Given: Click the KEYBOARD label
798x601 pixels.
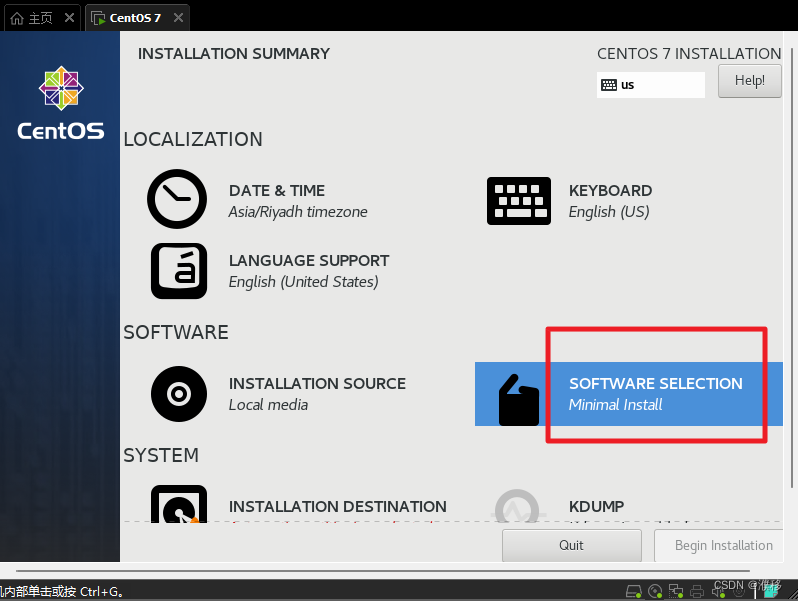Looking at the screenshot, I should pyautogui.click(x=610, y=191).
